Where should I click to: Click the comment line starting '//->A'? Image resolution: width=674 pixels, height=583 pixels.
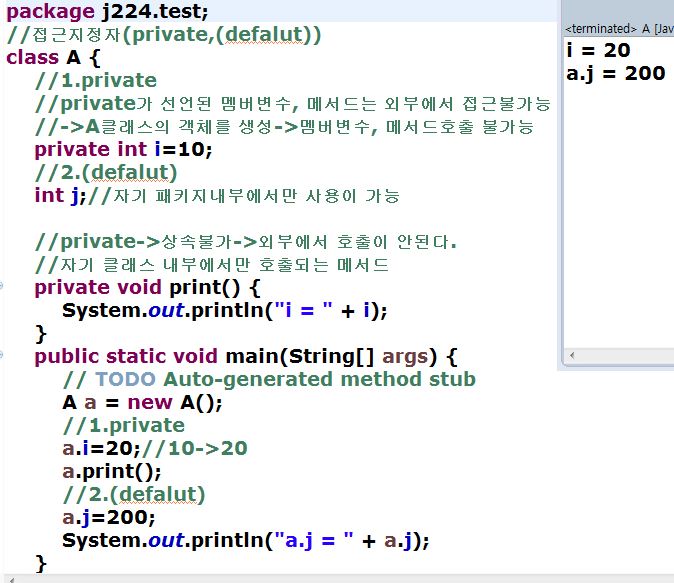click(x=284, y=126)
